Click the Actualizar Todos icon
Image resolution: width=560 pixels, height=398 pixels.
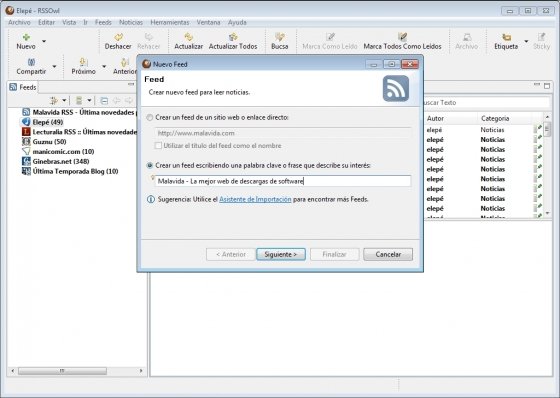click(x=233, y=37)
